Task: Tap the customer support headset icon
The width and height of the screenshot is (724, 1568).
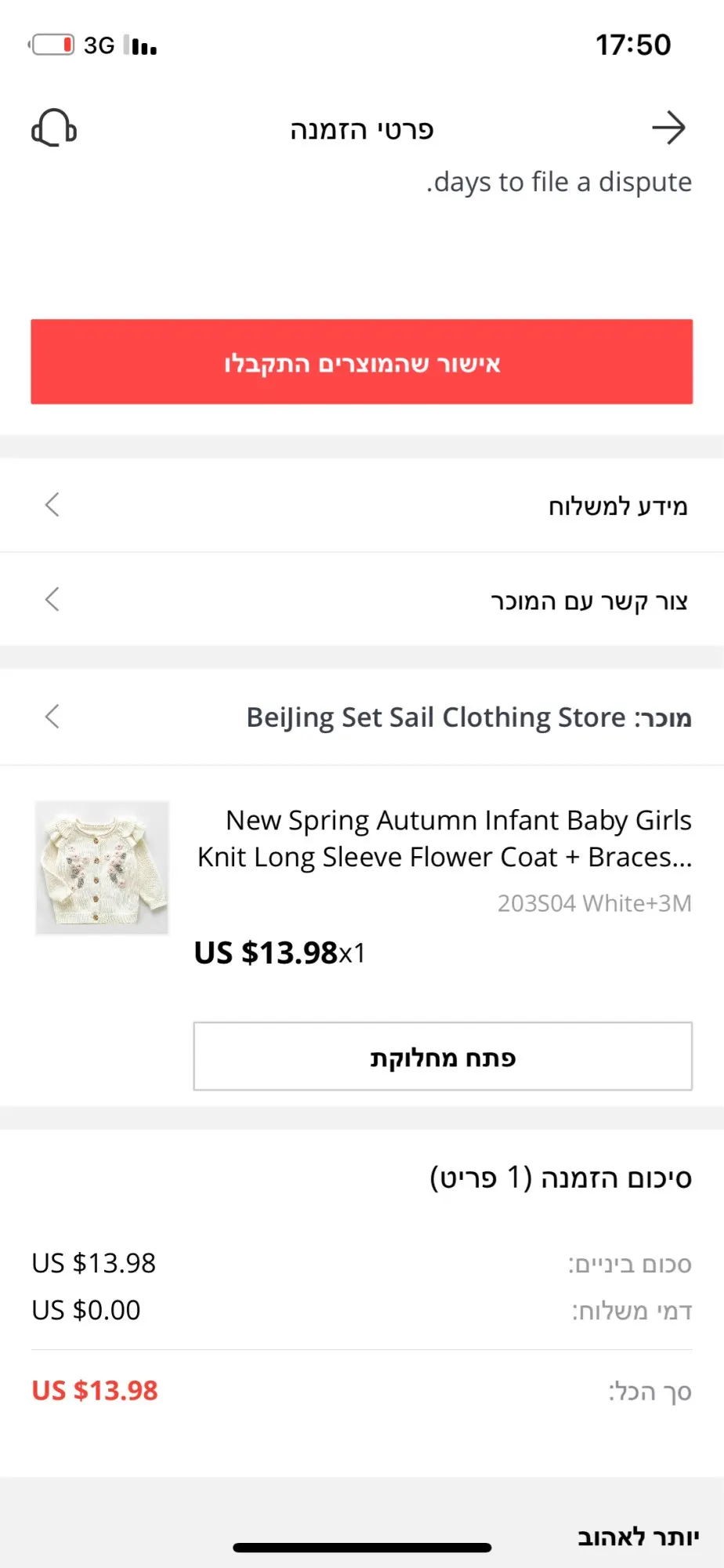Action: pyautogui.click(x=54, y=128)
